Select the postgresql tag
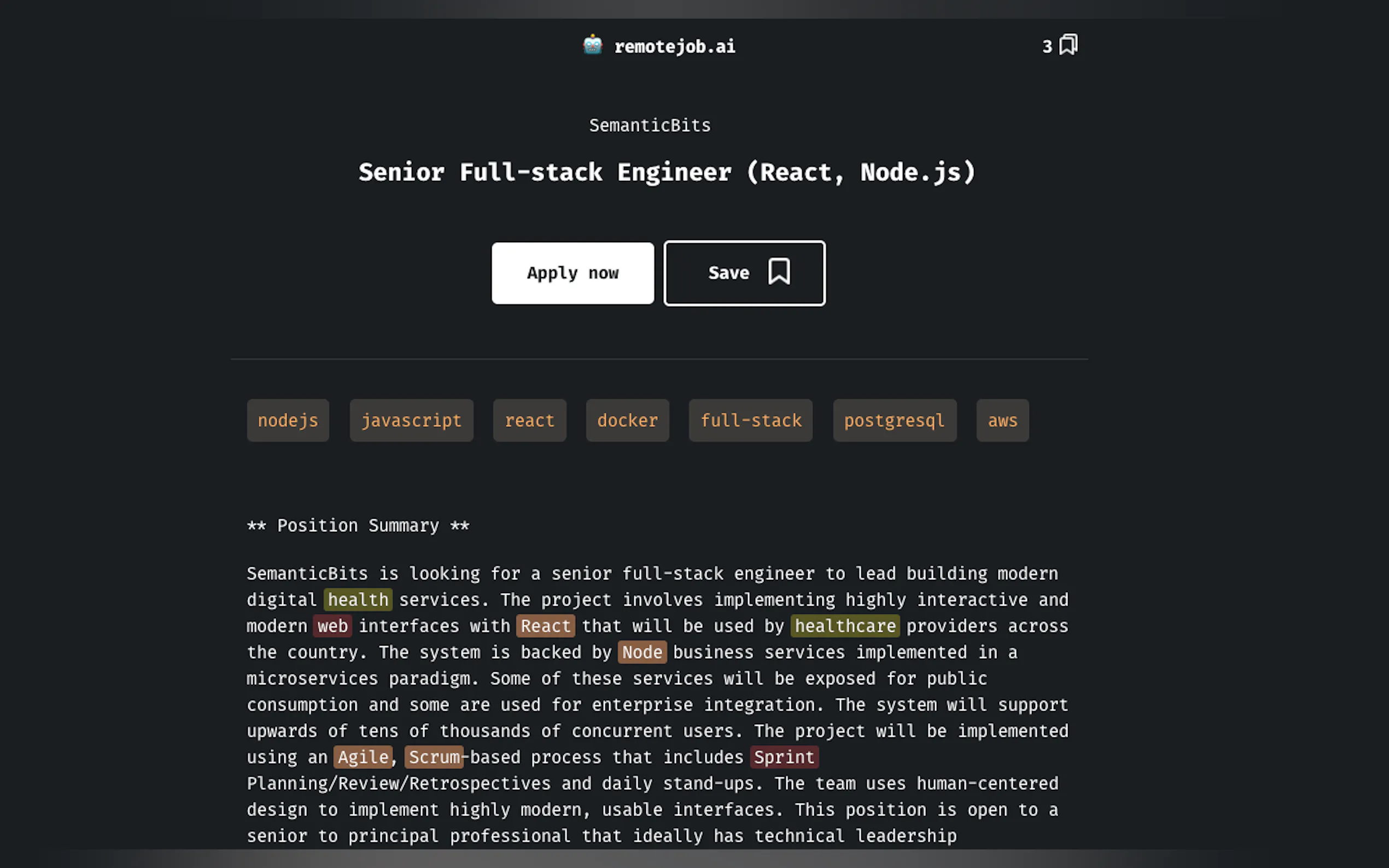 [894, 420]
